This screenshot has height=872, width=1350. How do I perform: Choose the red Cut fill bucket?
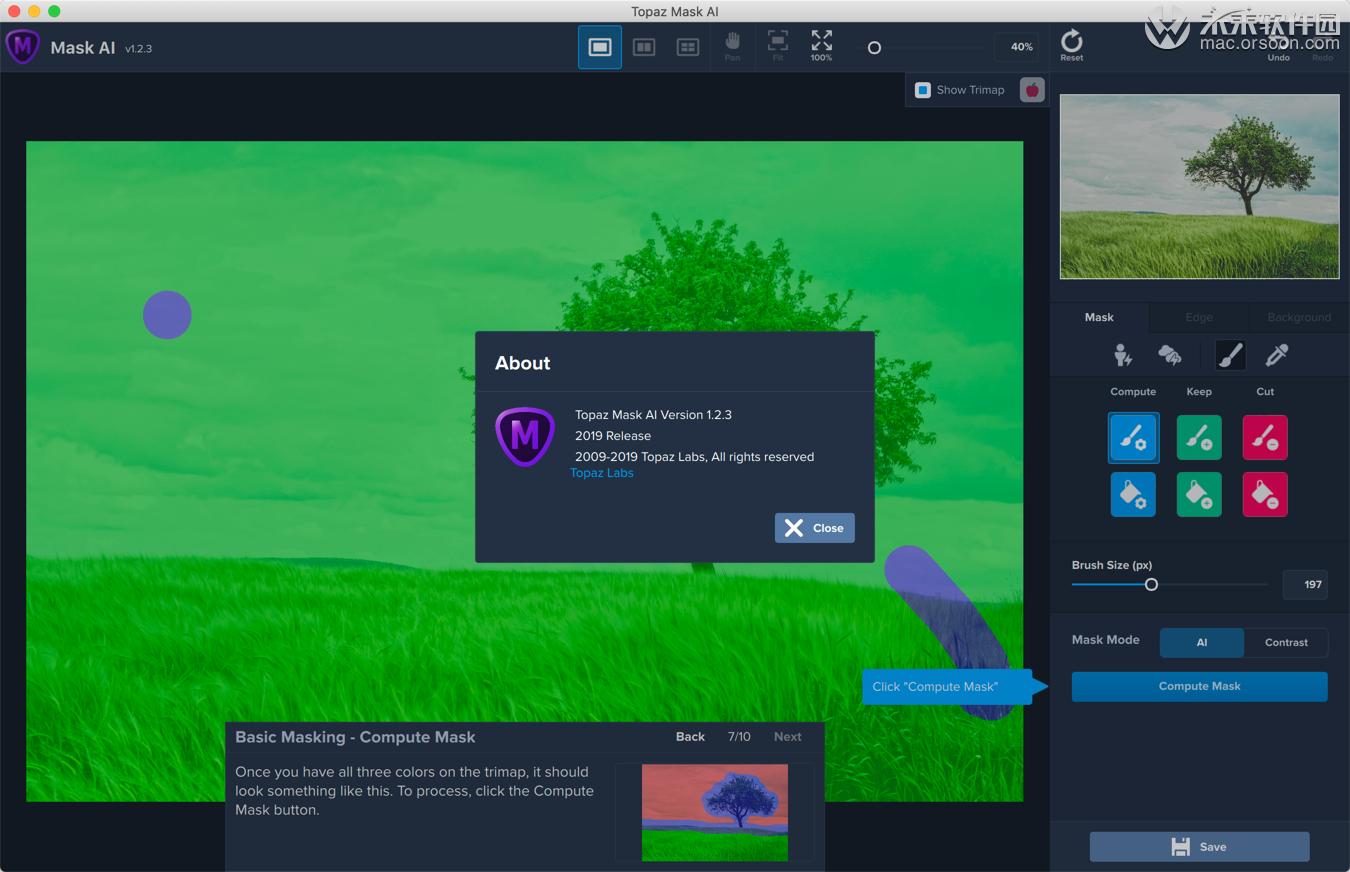click(x=1265, y=494)
